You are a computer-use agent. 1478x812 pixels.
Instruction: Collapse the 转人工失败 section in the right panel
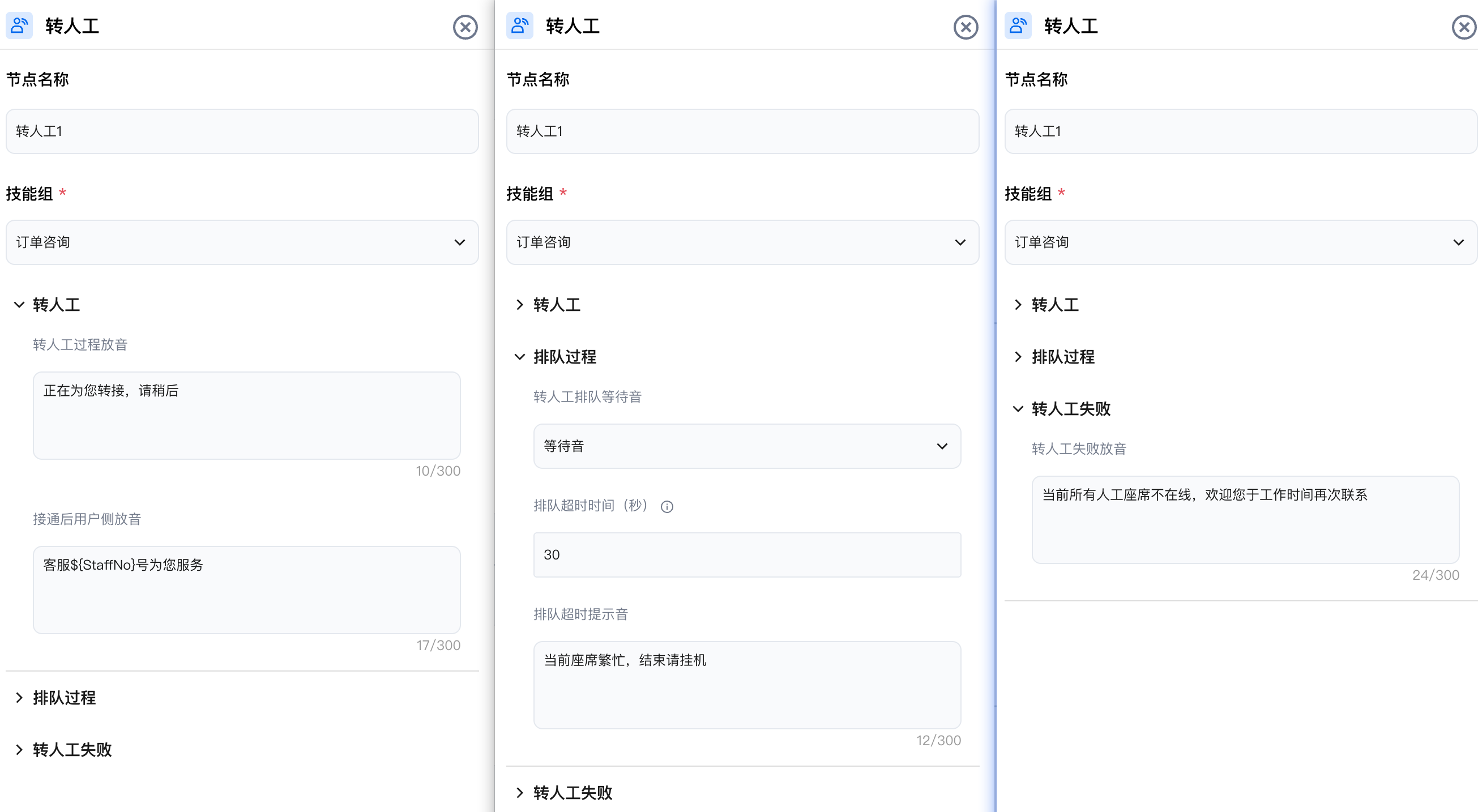(1062, 409)
